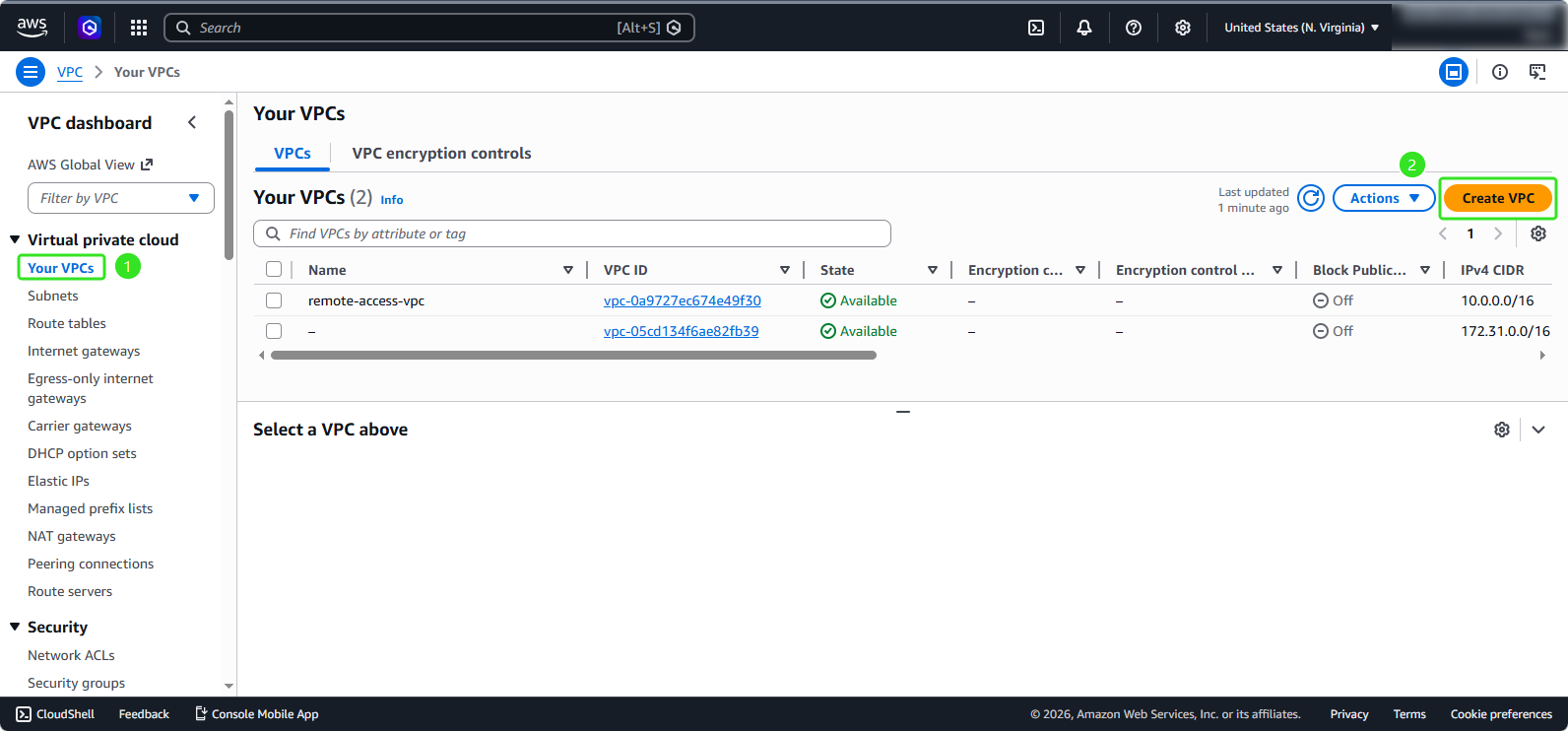
Task: Launch CloudShell from the top bar icon
Action: (1036, 28)
